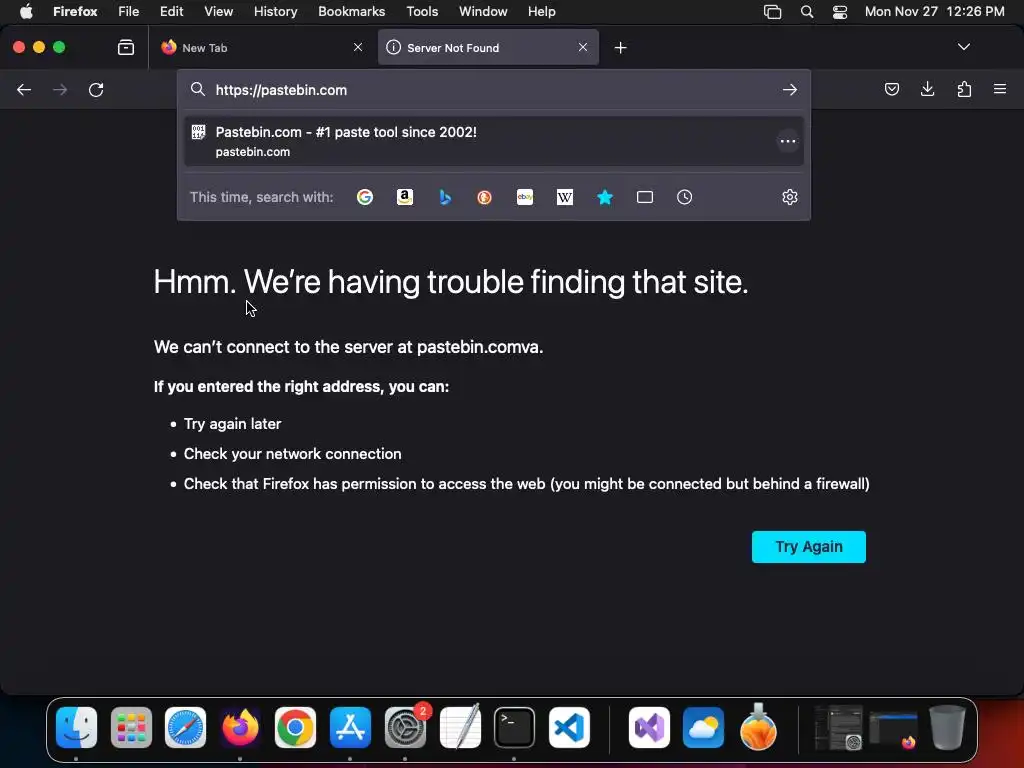The width and height of the screenshot is (1024, 768).
Task: Search with Wikipedia one-off icon
Action: point(565,197)
